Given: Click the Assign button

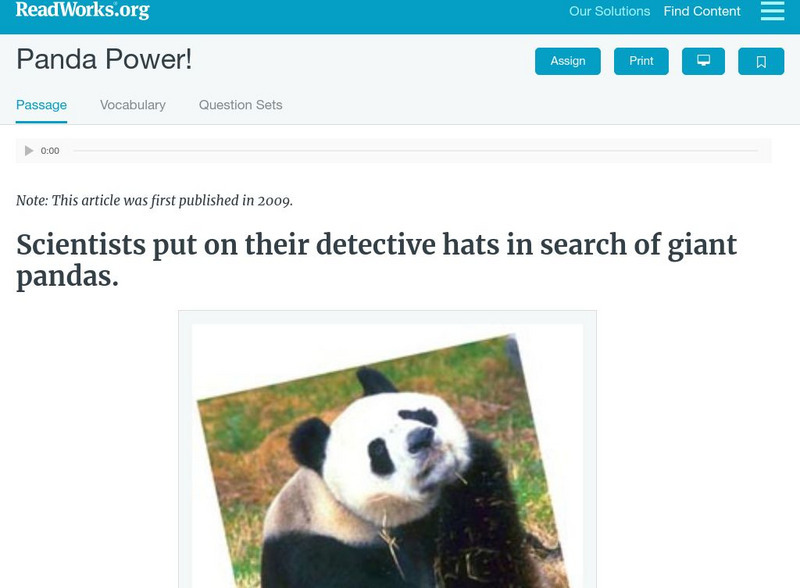Looking at the screenshot, I should tap(567, 60).
